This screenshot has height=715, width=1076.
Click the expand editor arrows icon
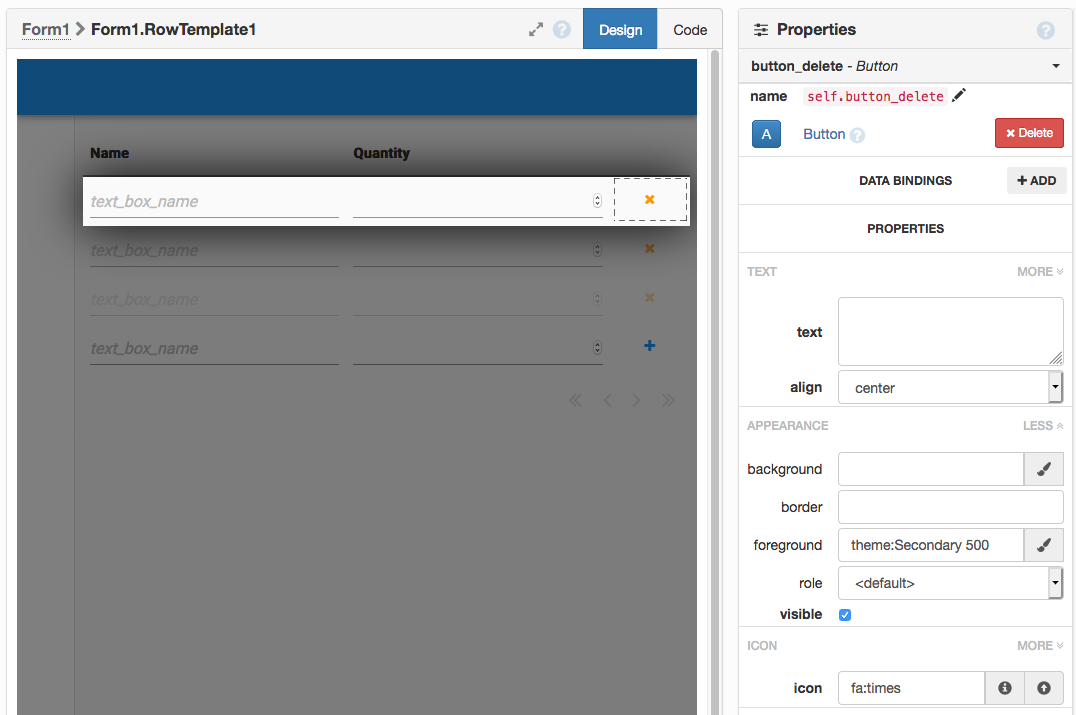tap(536, 30)
